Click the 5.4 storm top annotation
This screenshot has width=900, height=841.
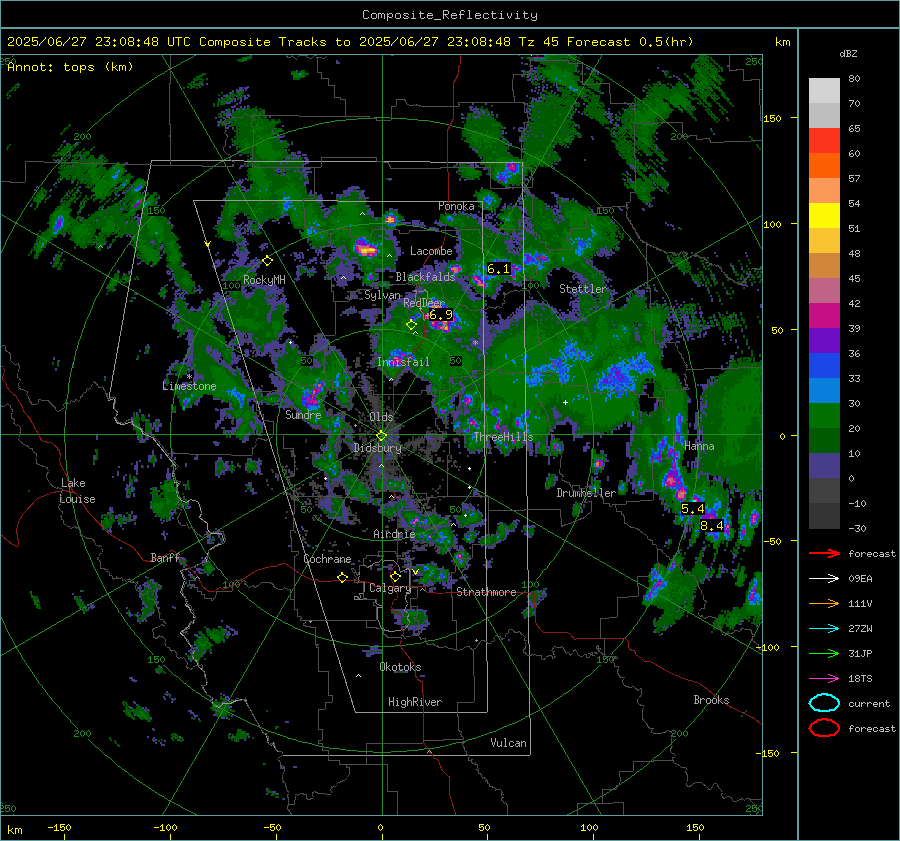[692, 509]
